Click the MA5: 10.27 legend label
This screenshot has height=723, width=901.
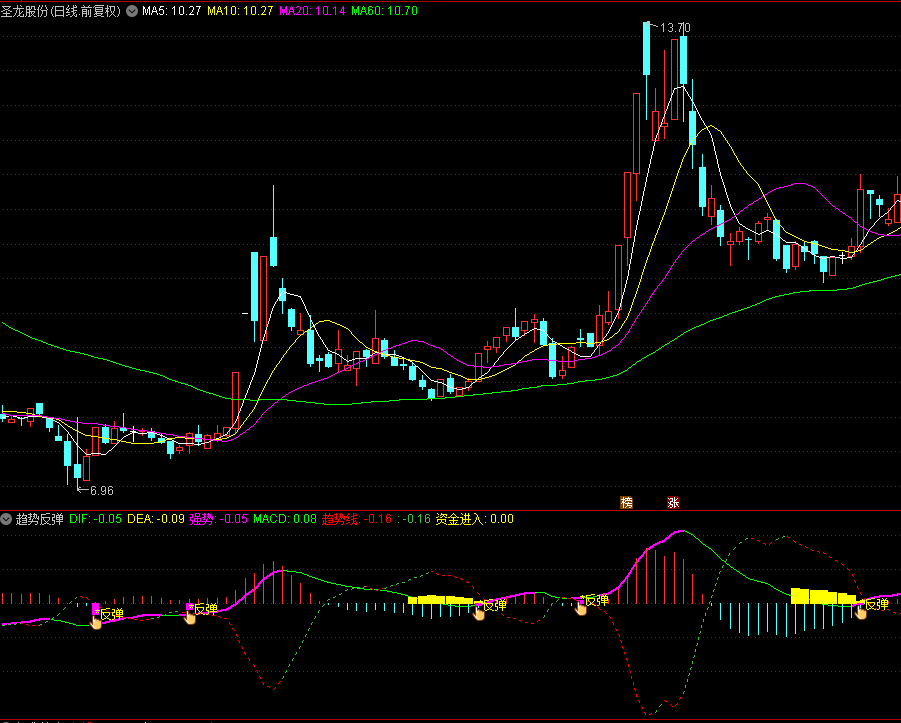click(x=172, y=11)
